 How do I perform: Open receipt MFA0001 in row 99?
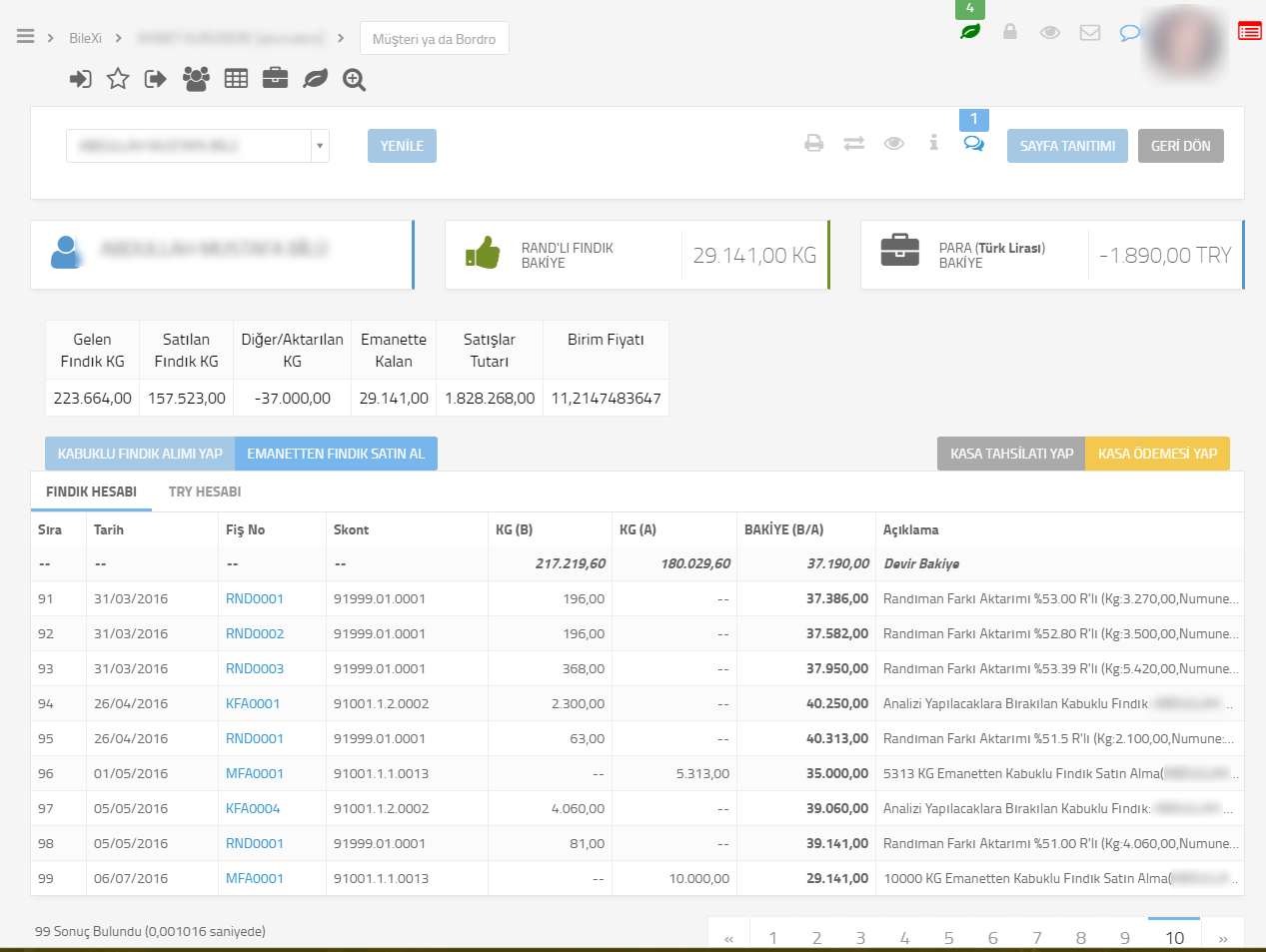(x=255, y=878)
